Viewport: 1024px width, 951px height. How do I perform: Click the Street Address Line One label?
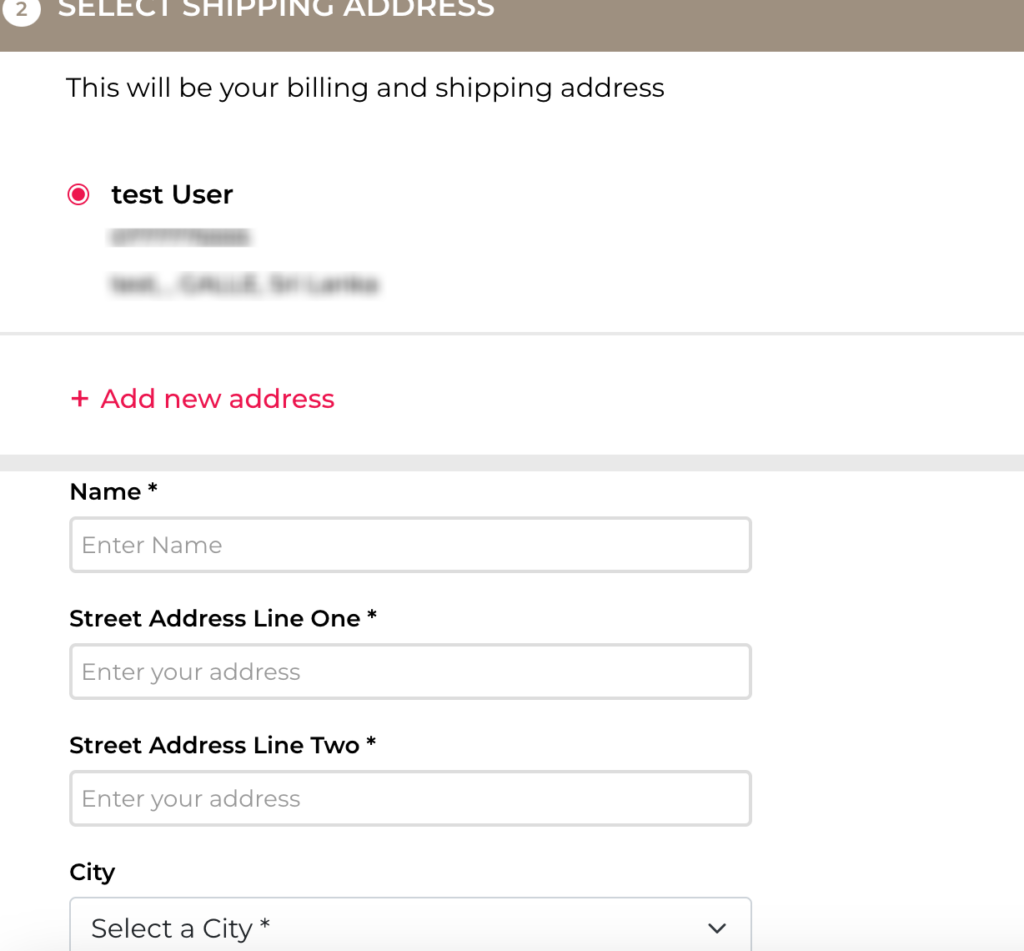click(215, 619)
